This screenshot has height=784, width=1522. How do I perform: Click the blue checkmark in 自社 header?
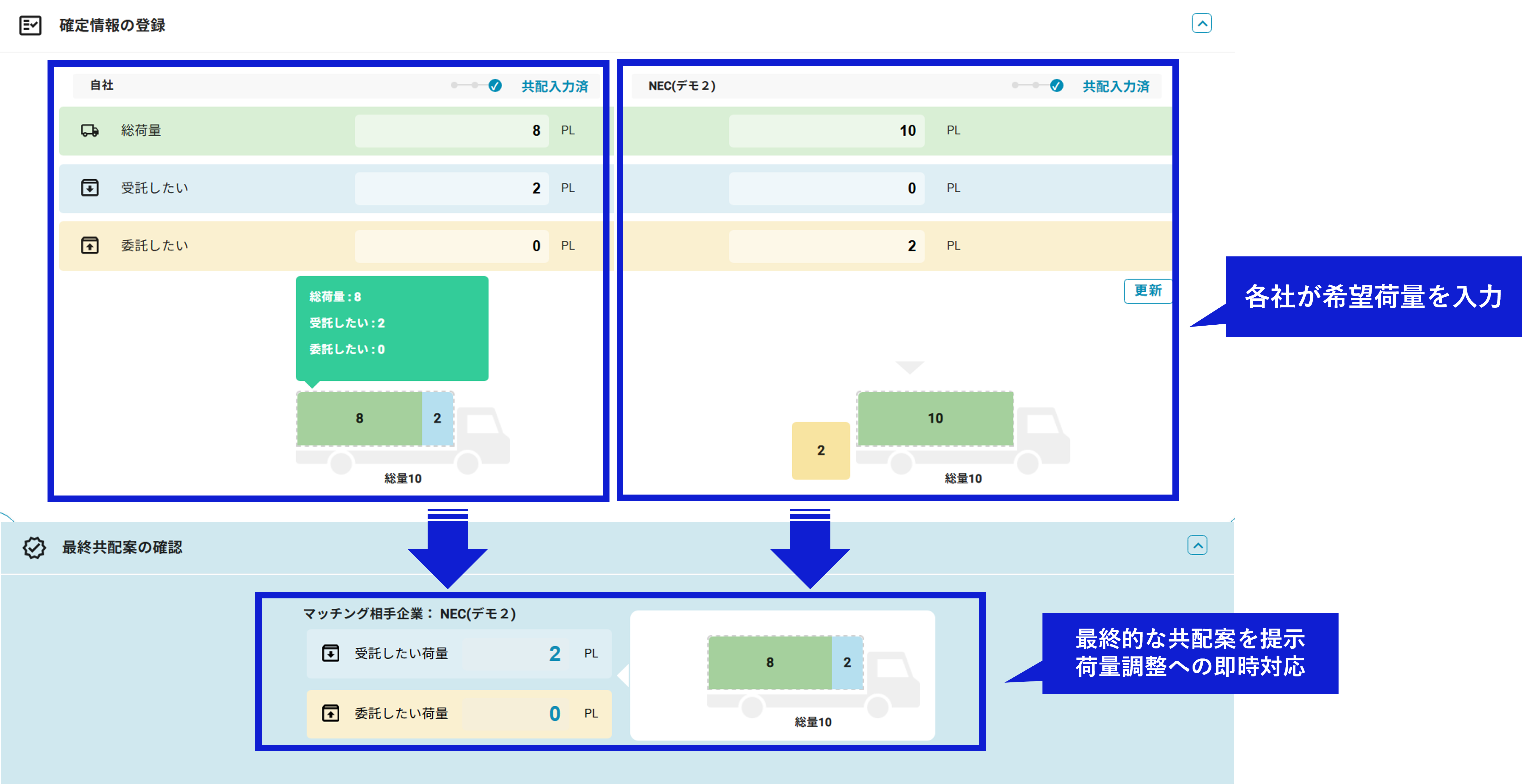(x=495, y=86)
